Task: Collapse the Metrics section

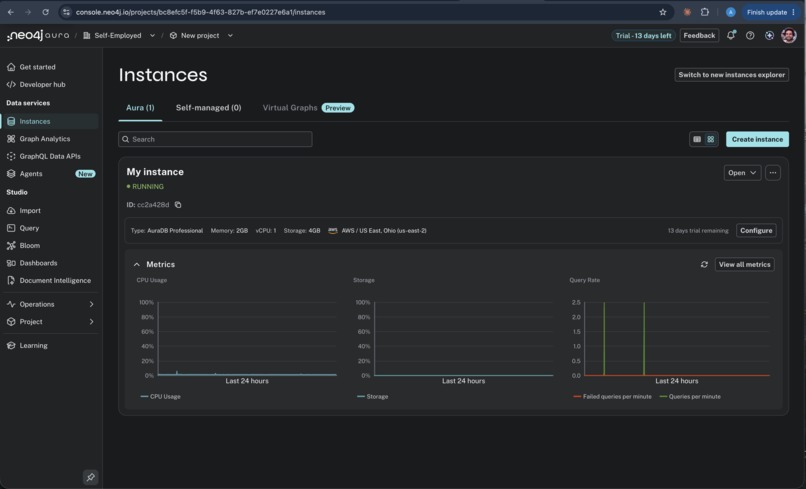Action: (x=137, y=264)
